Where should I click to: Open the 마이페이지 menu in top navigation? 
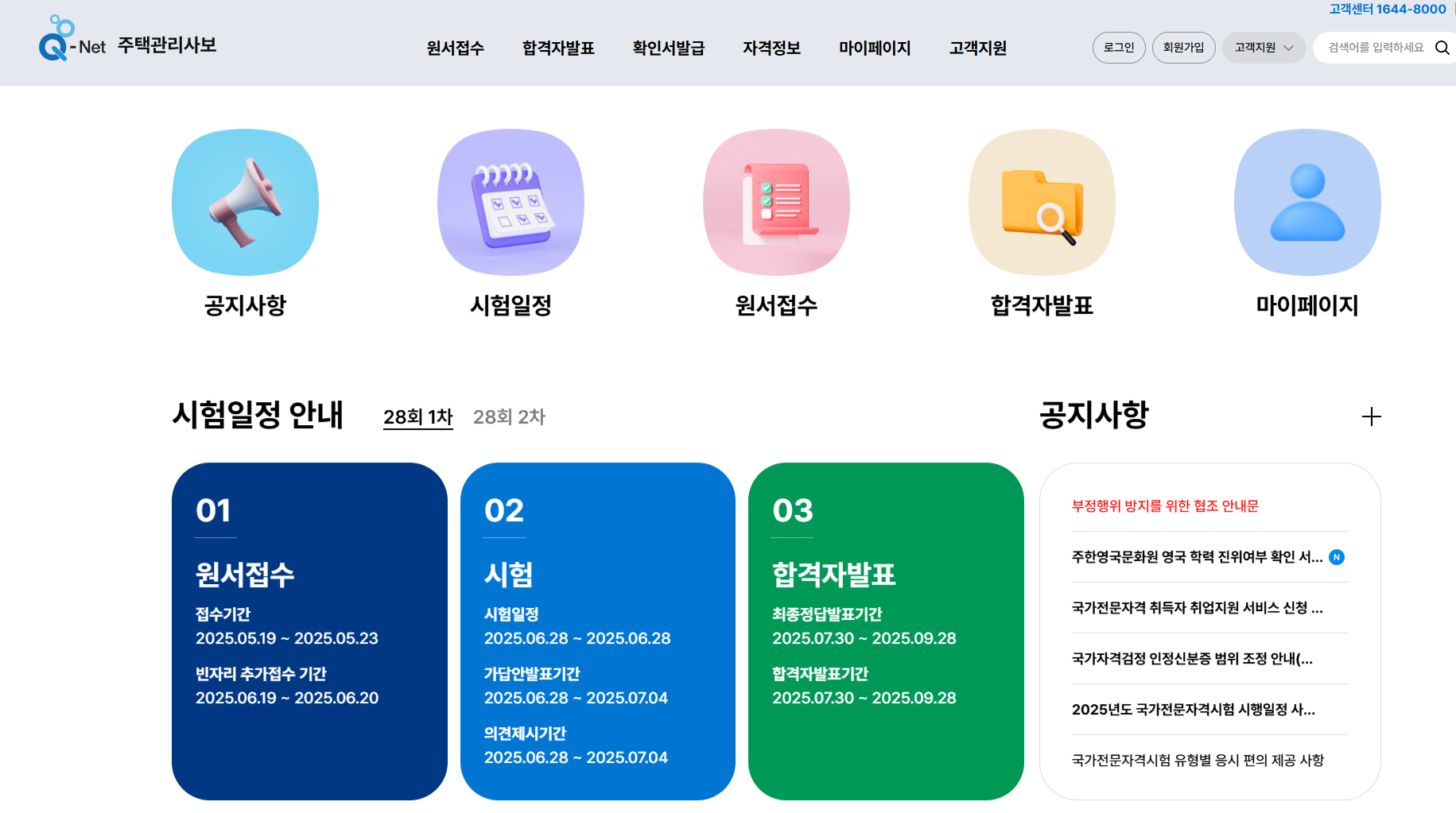click(875, 48)
